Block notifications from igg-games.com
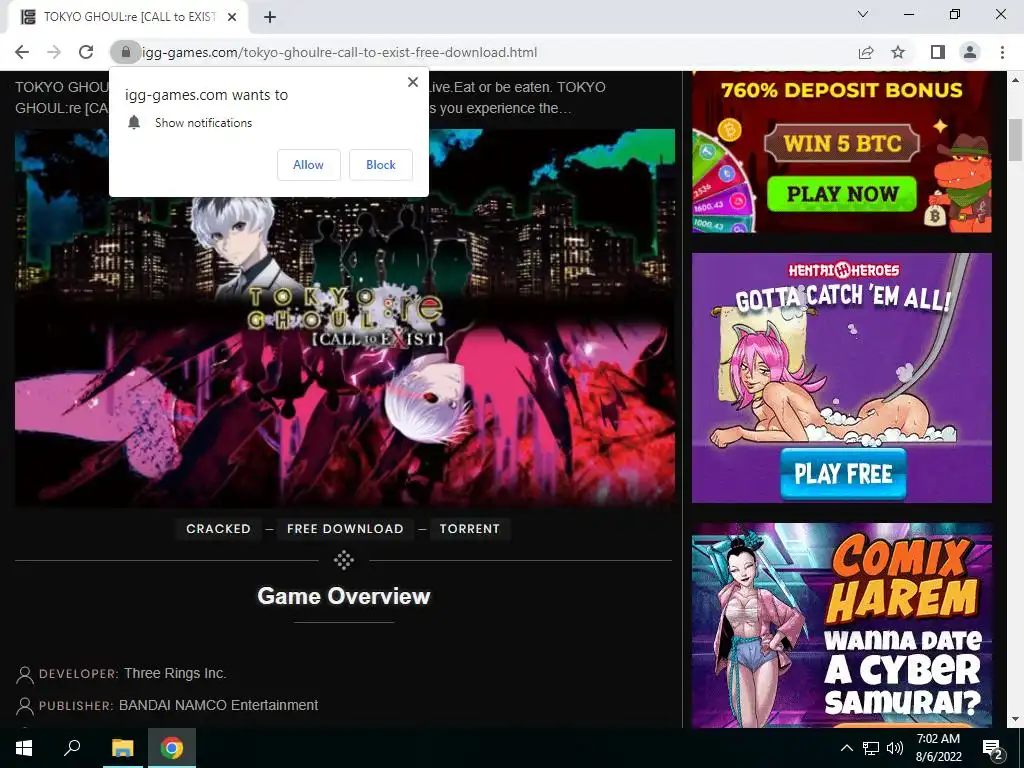The width and height of the screenshot is (1024, 768). click(381, 165)
